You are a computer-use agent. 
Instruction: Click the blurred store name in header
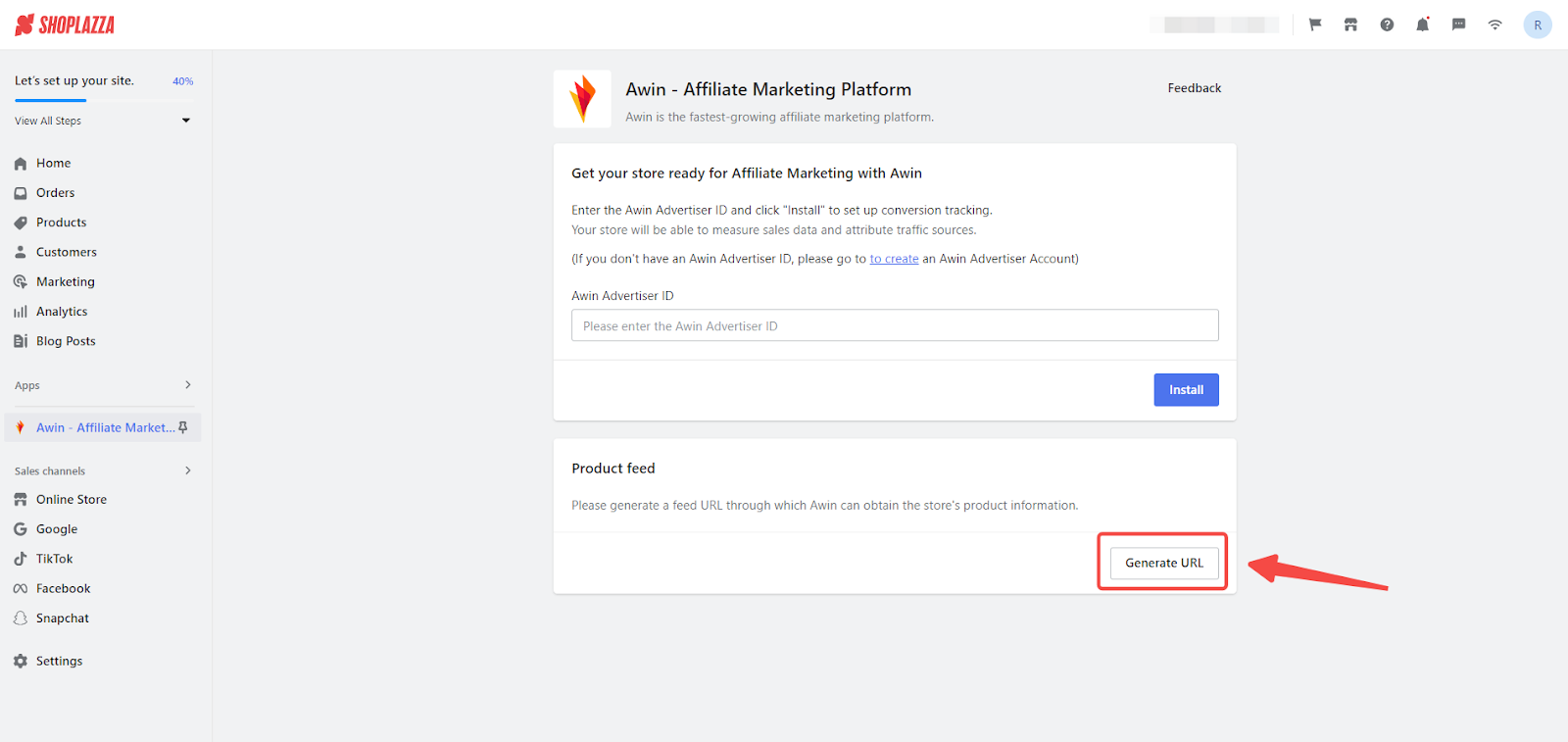1214,25
